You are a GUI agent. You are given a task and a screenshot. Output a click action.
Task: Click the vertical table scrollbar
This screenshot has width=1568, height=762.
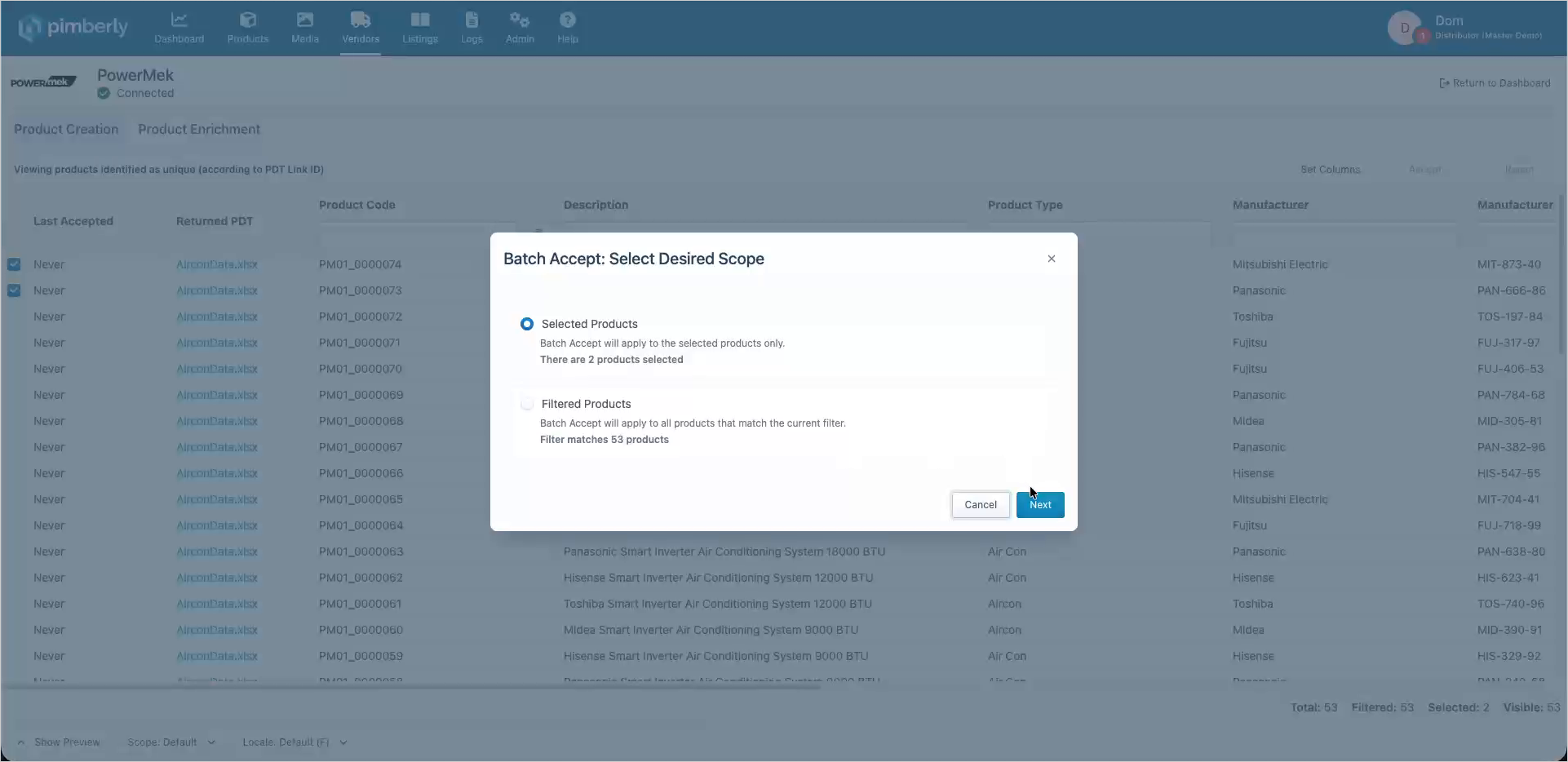pyautogui.click(x=1562, y=274)
